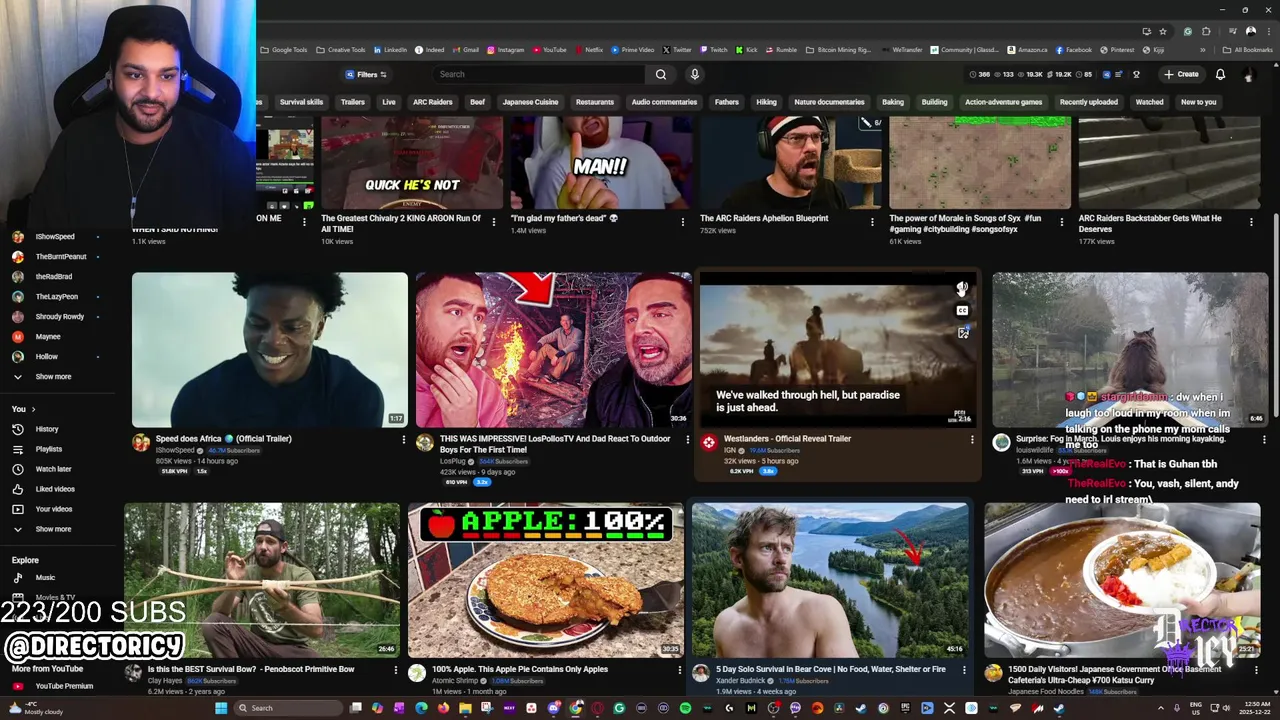
Task: Open the Twitch bookmark
Action: pos(713,50)
